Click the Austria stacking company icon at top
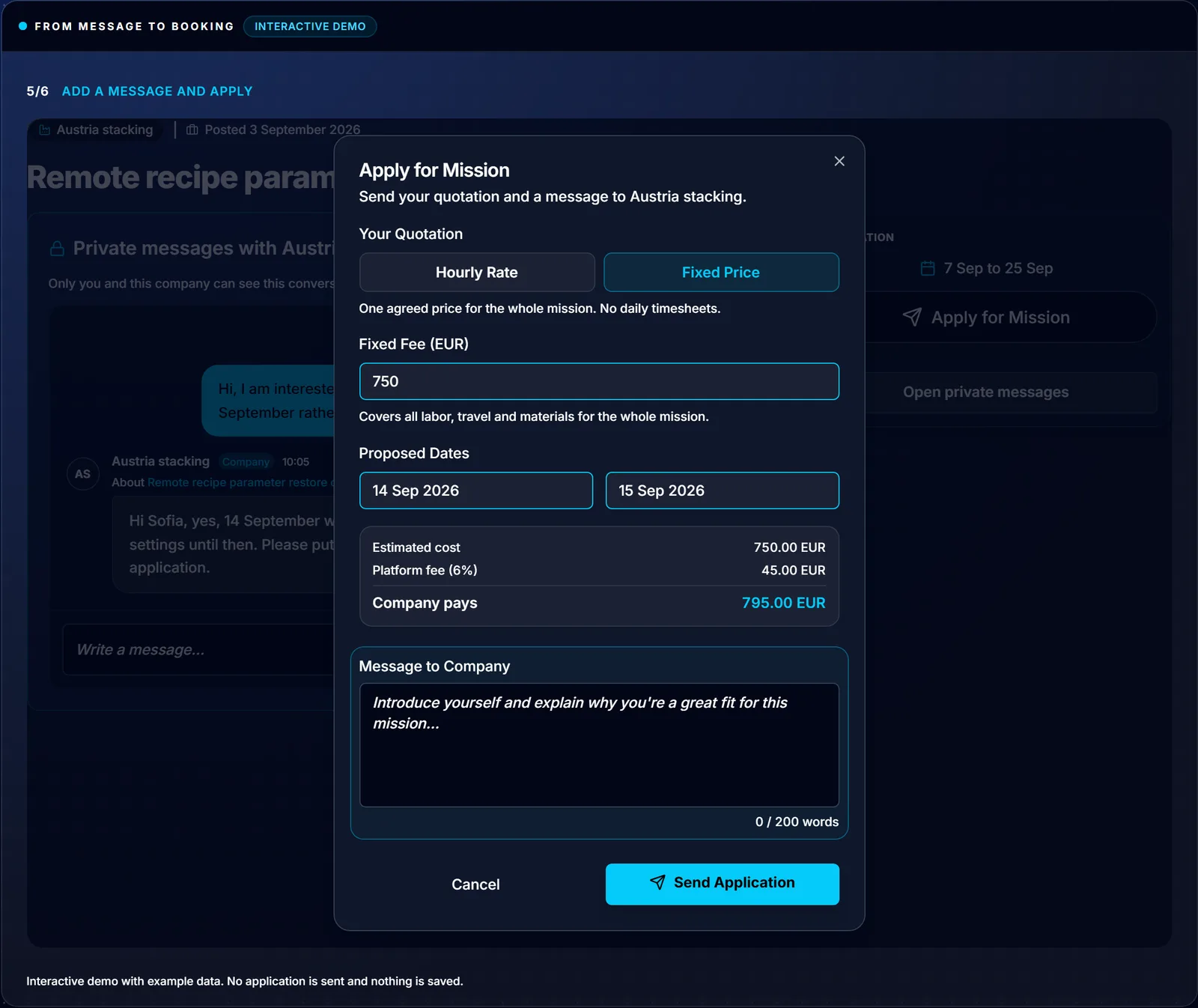 45,130
